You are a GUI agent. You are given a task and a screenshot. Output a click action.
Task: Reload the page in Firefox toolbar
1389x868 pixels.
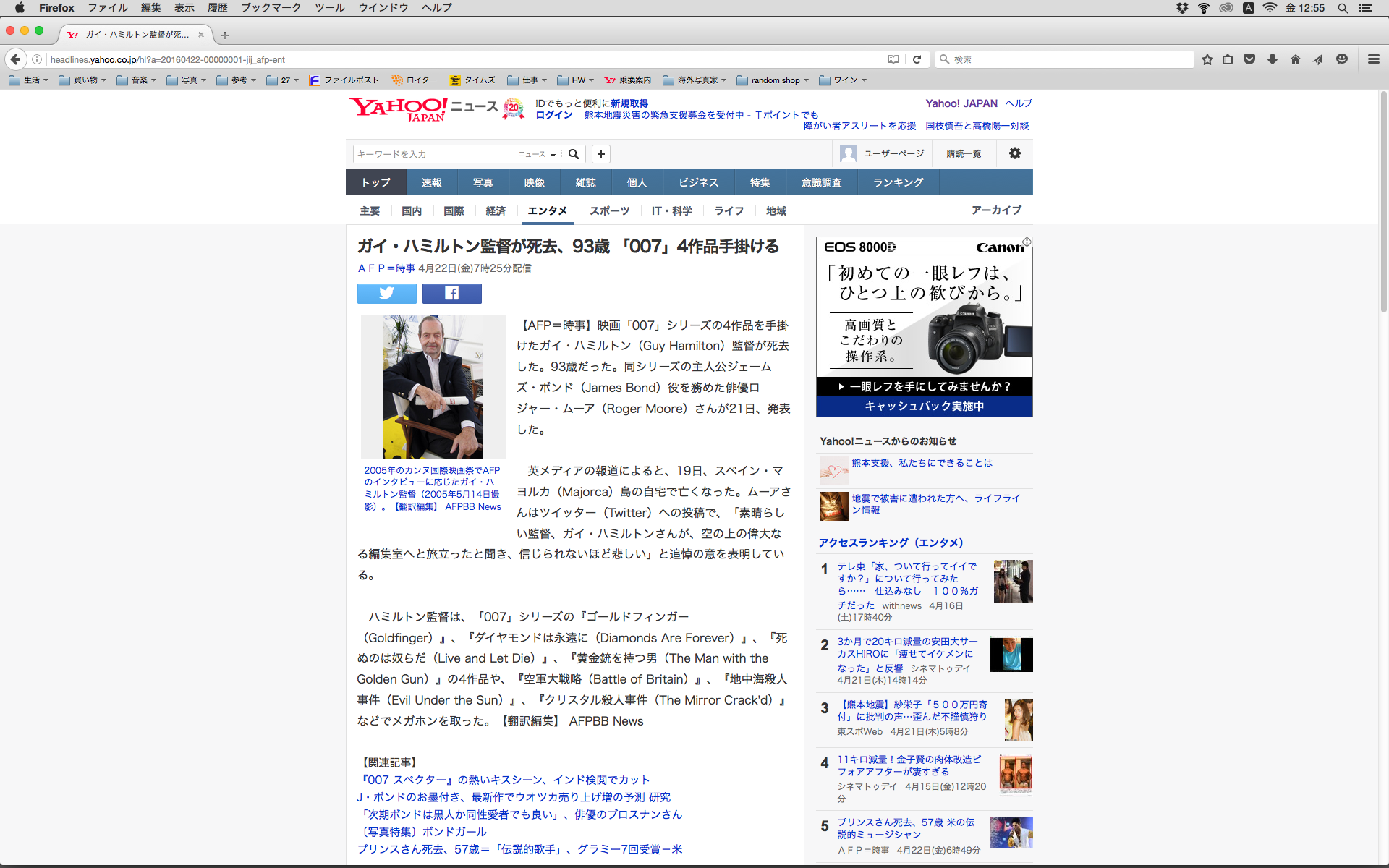917,59
